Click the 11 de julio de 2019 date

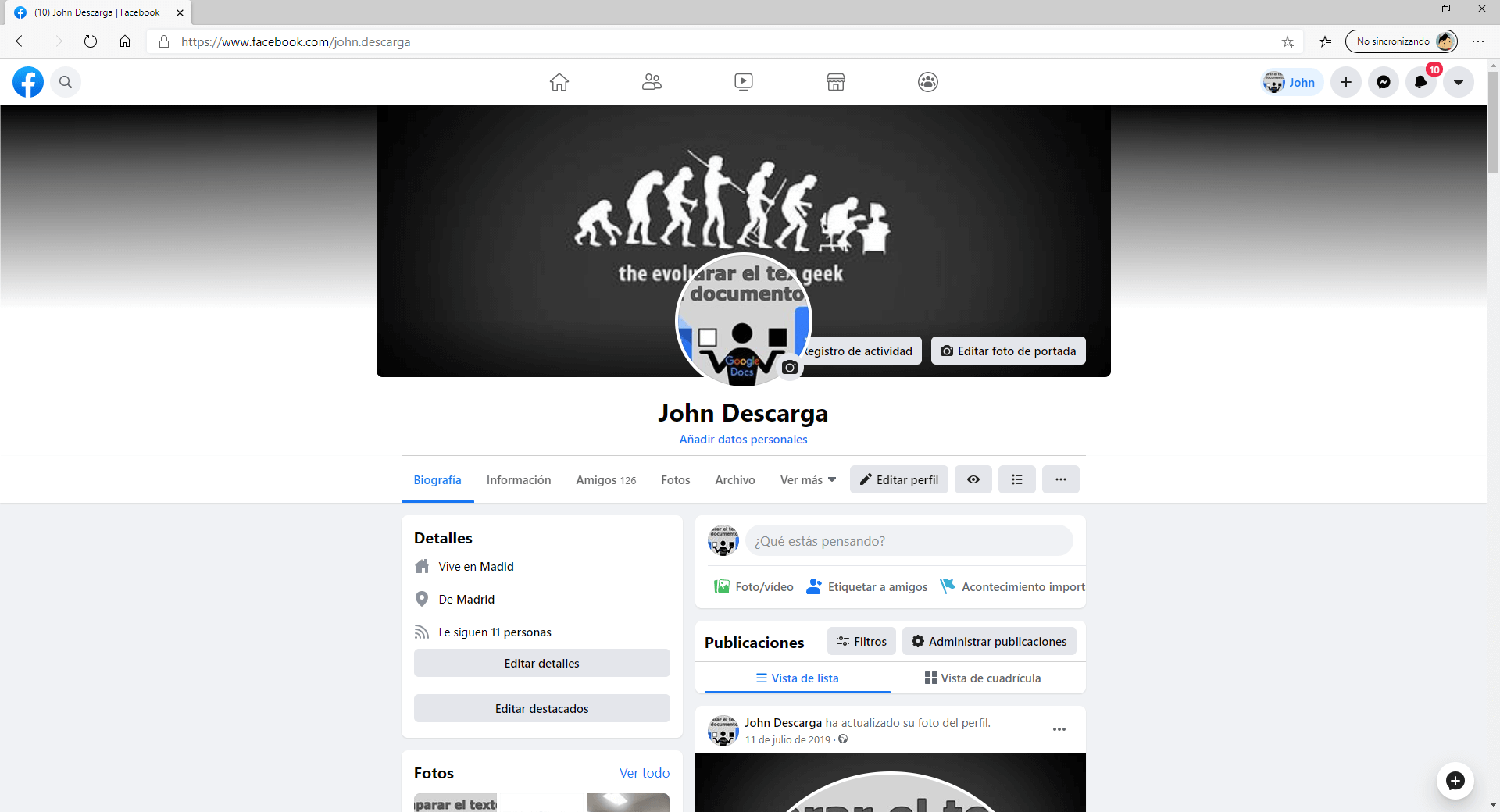(x=787, y=739)
